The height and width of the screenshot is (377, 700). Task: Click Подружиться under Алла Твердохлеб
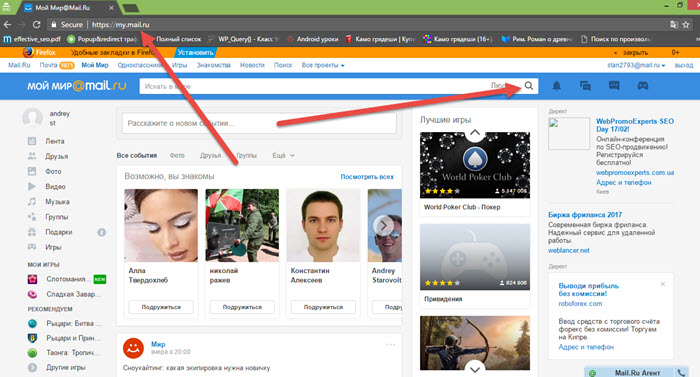pos(161,307)
